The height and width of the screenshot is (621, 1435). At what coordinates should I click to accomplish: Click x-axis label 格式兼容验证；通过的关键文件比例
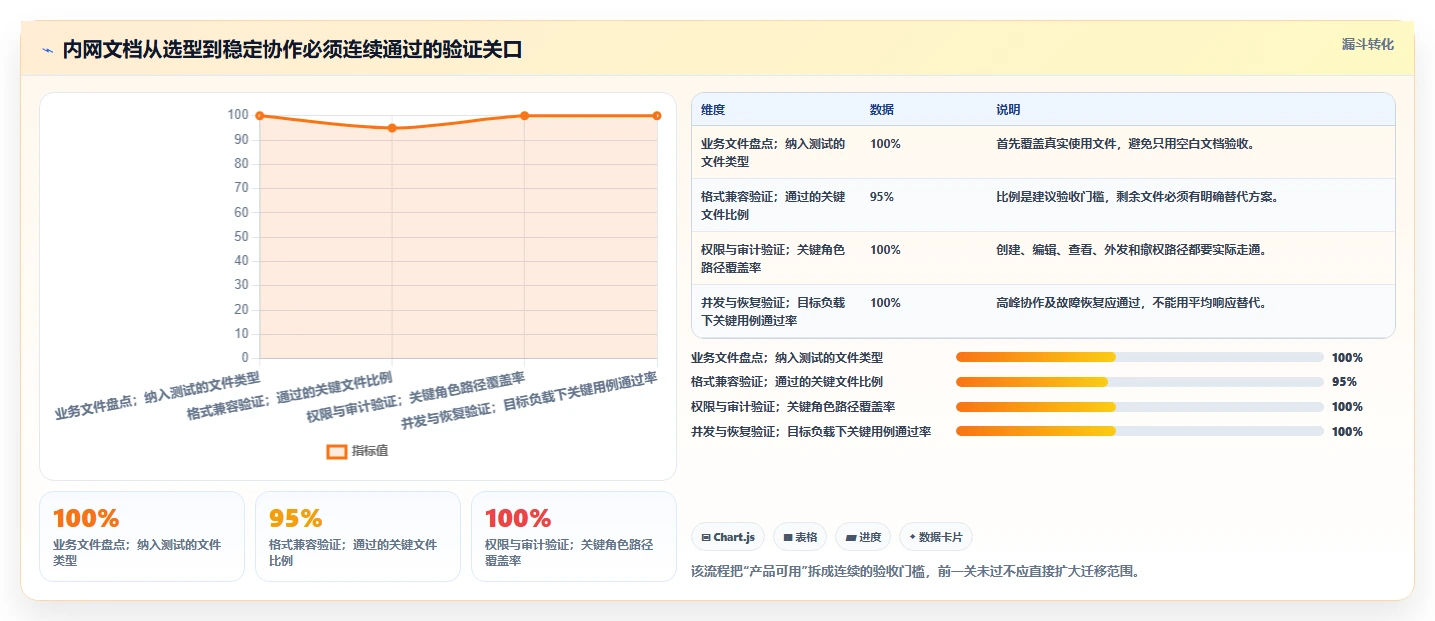(289, 396)
